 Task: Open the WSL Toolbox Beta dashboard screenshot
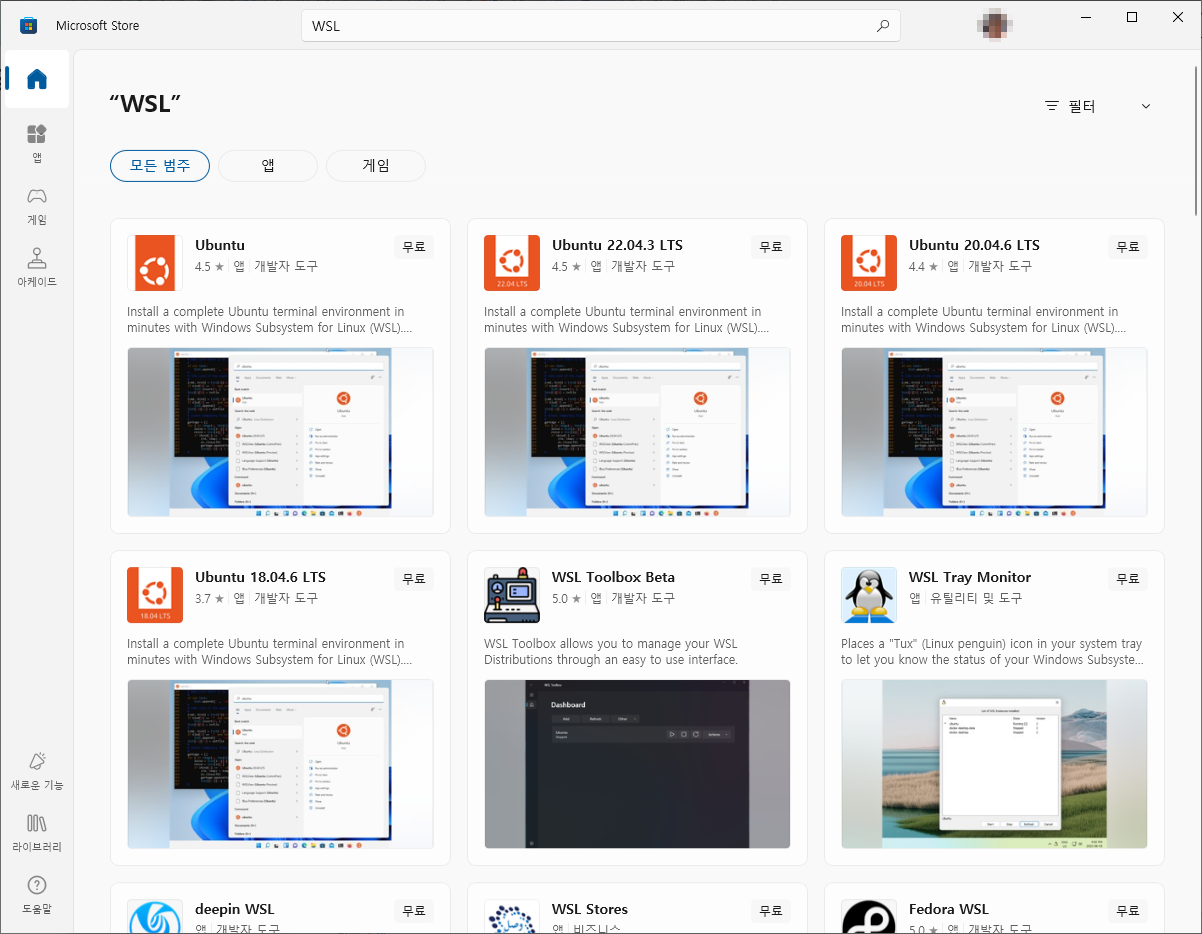pos(637,764)
